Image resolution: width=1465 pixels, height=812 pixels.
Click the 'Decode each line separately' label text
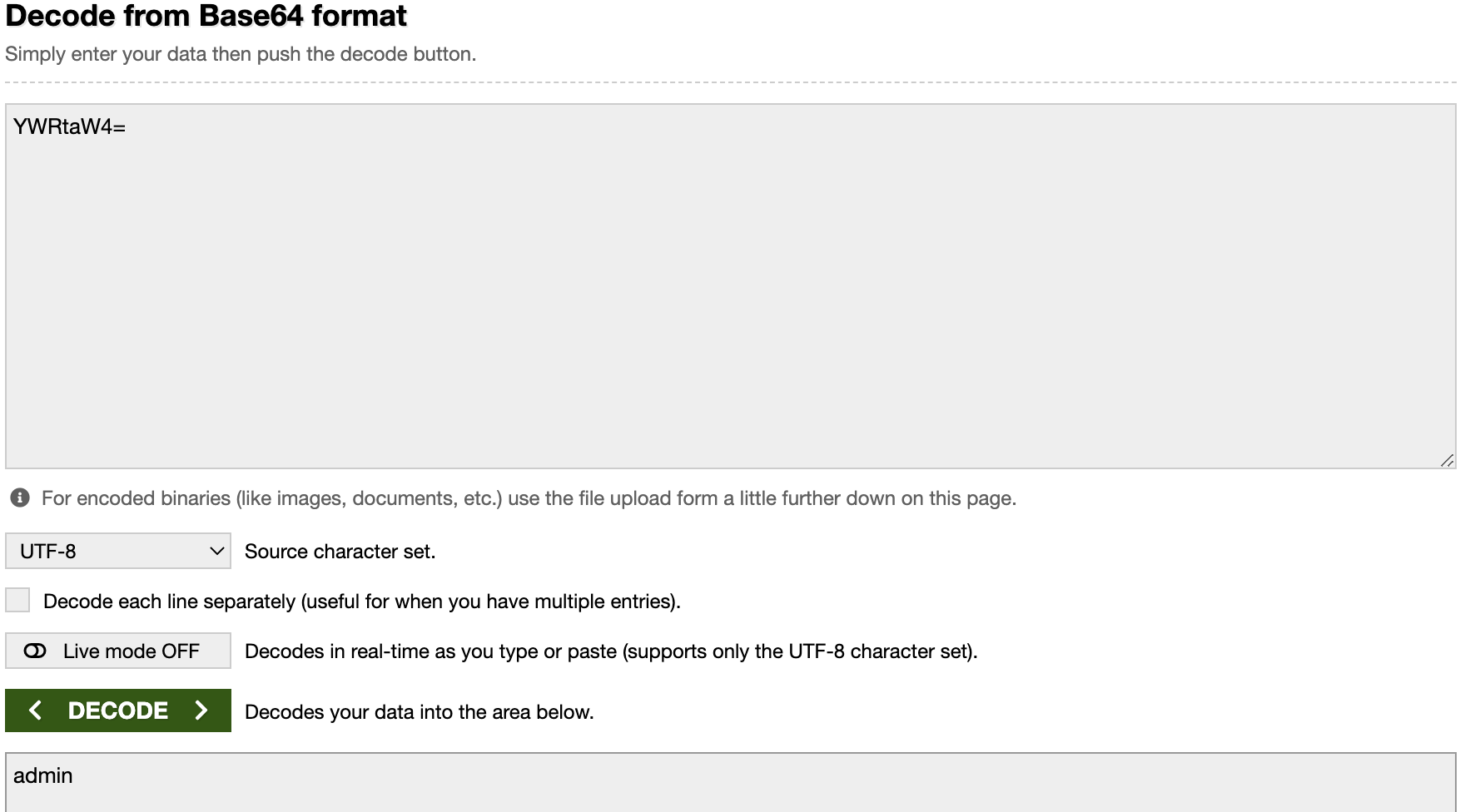[x=361, y=602]
